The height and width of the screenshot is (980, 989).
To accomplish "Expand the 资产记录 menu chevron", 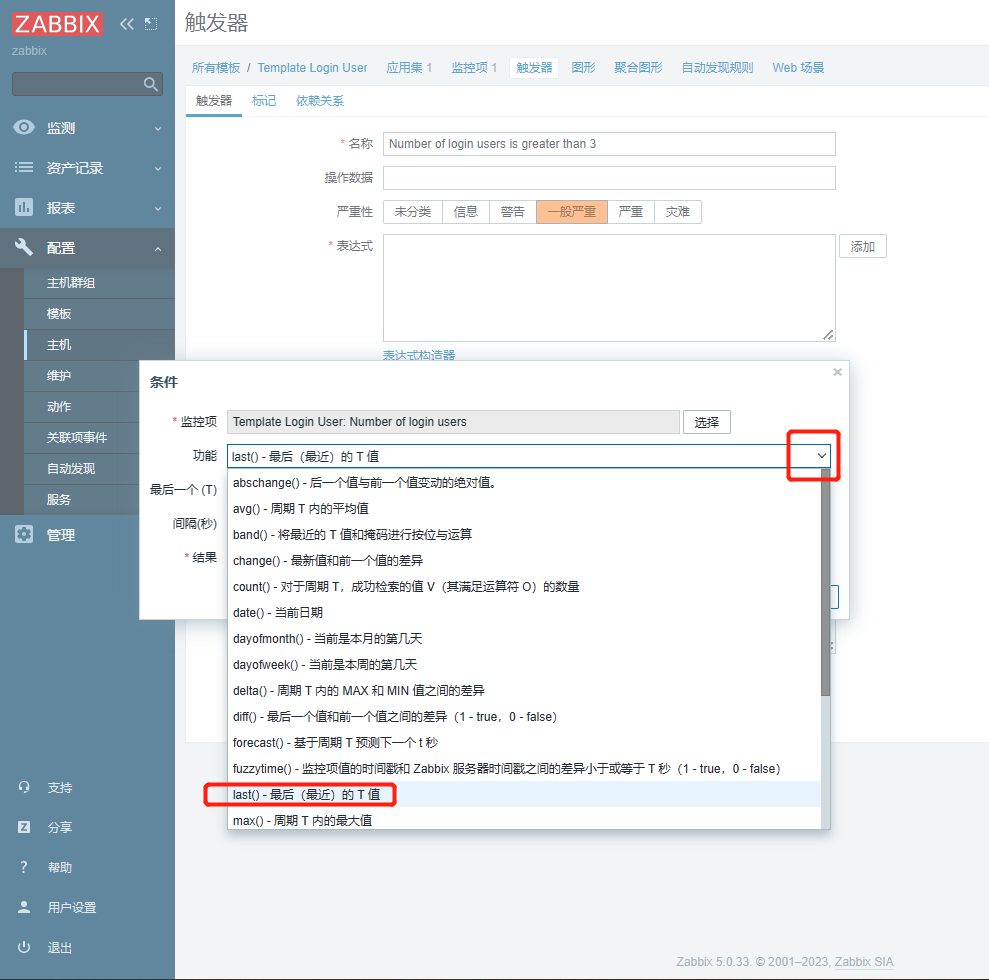I will tap(158, 168).
